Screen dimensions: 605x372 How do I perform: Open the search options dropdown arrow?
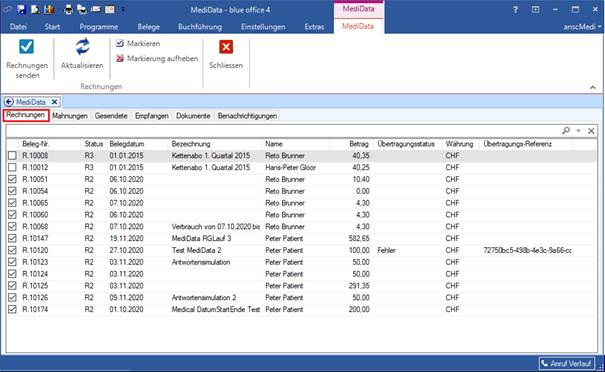(x=578, y=131)
